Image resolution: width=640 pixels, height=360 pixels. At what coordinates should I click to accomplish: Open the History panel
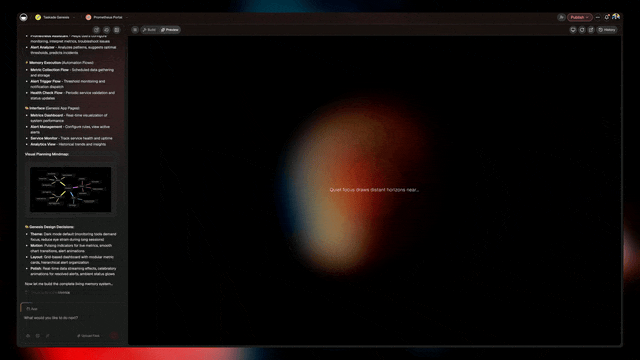tap(607, 30)
